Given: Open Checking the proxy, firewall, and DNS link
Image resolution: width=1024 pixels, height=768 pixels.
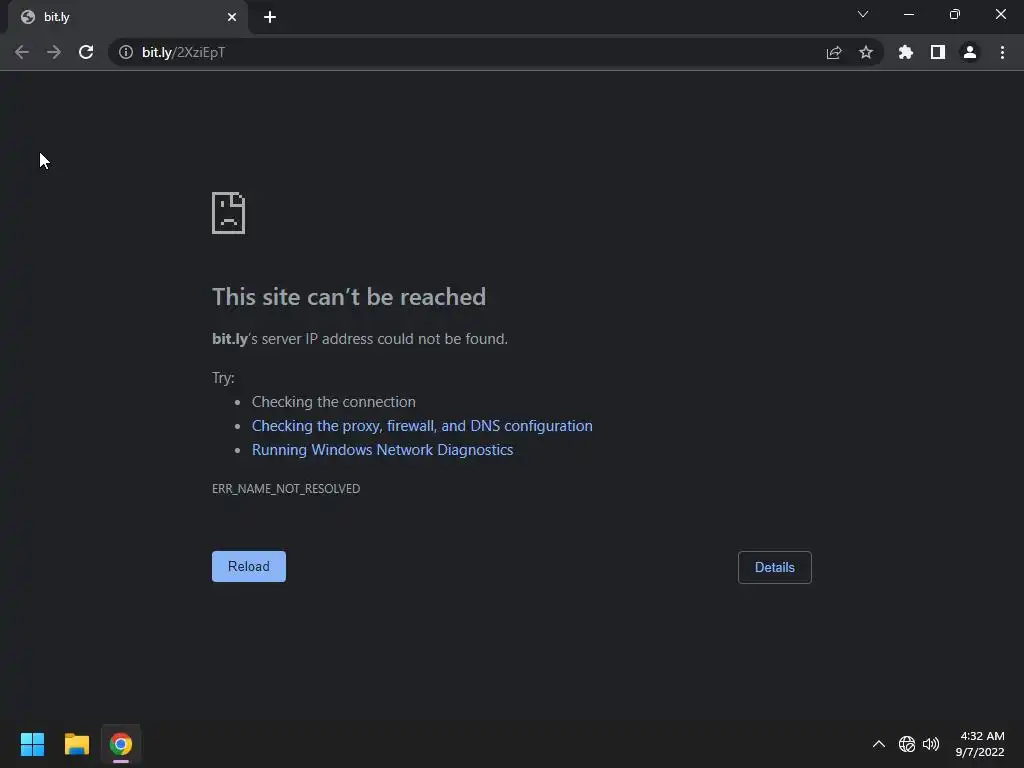Looking at the screenshot, I should [422, 426].
